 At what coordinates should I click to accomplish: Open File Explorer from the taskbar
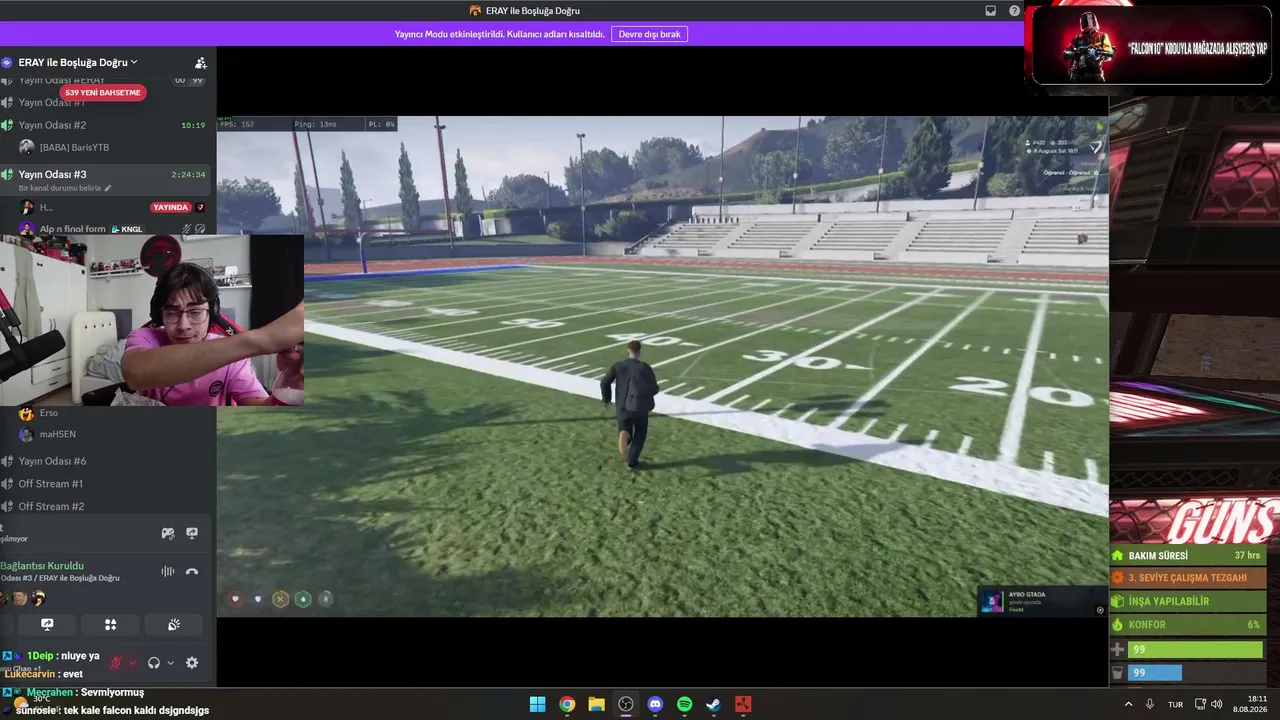[596, 704]
